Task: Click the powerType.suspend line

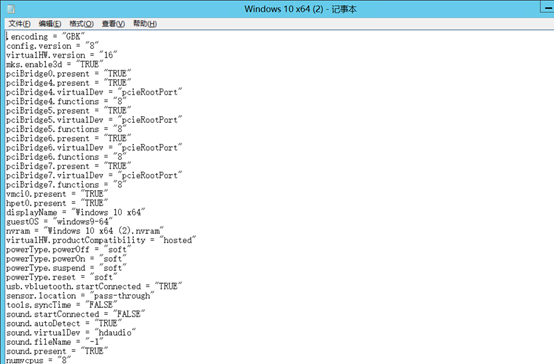Action: click(x=66, y=268)
